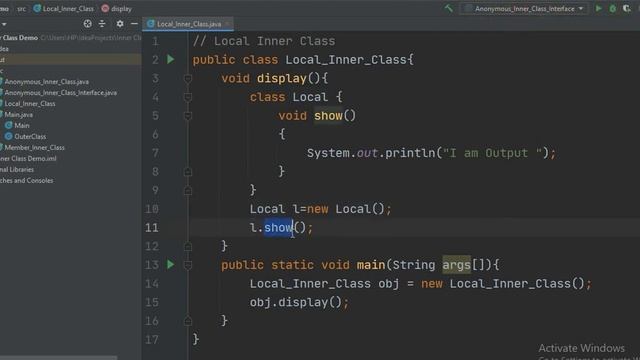Select the Inner Class Demo.iml file
The image size is (640, 360).
click(x=28, y=159)
